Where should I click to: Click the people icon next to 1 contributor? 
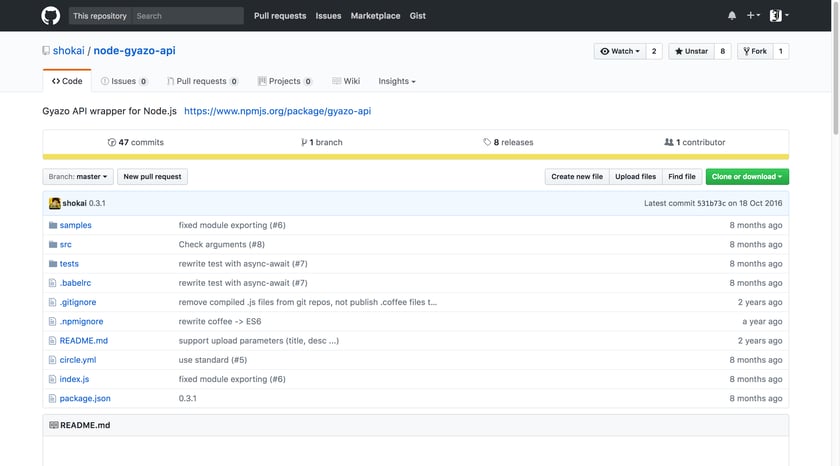[x=669, y=142]
